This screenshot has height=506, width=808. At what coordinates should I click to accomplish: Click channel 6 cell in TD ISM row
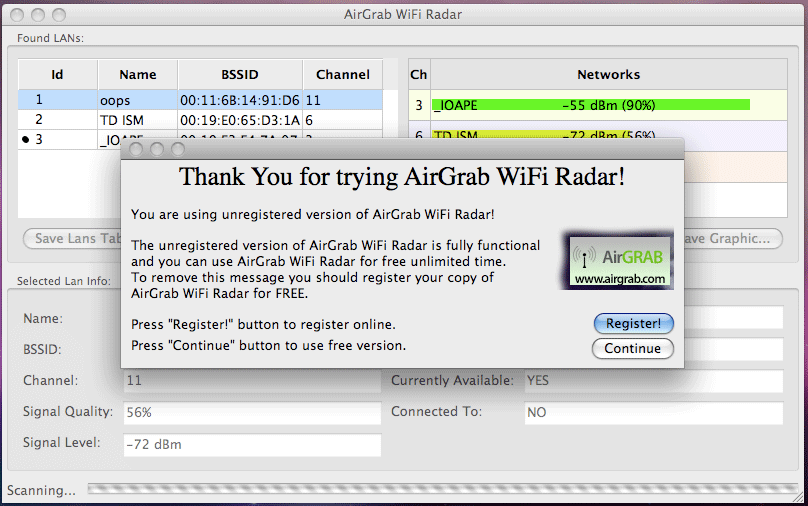tap(342, 120)
